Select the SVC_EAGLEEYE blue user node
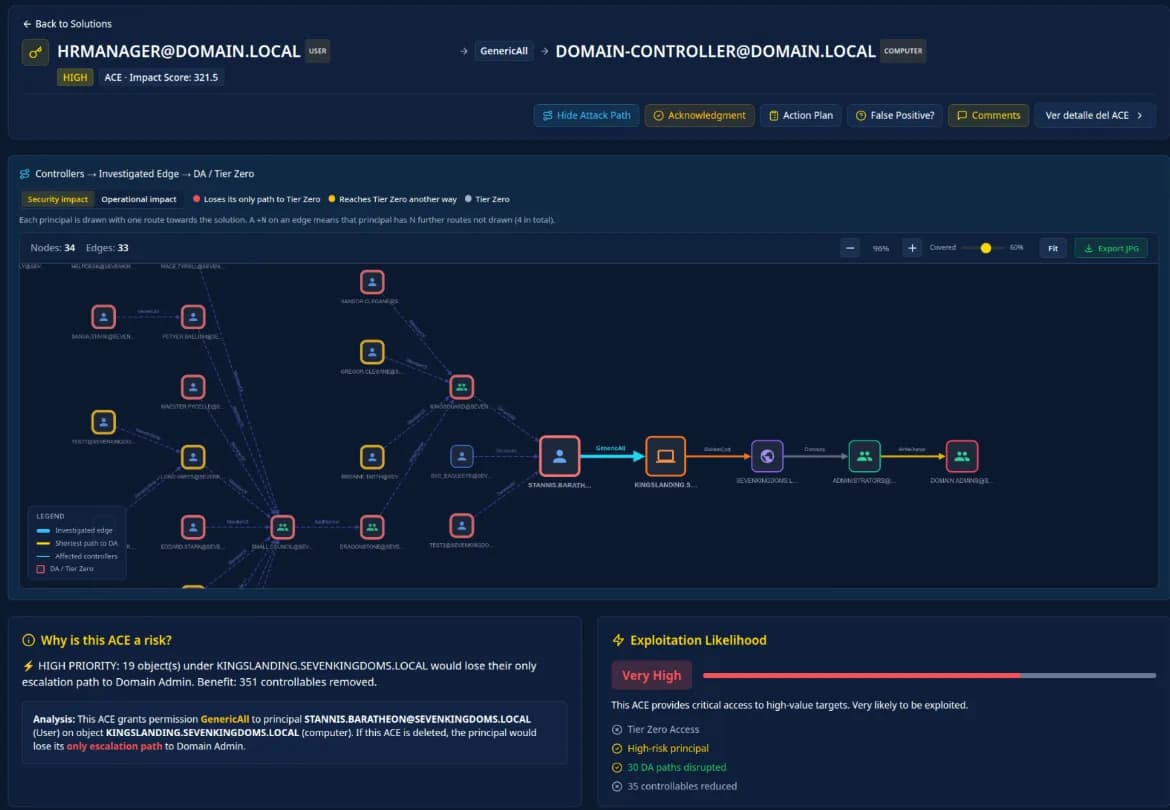The height and width of the screenshot is (810, 1170). [x=462, y=456]
